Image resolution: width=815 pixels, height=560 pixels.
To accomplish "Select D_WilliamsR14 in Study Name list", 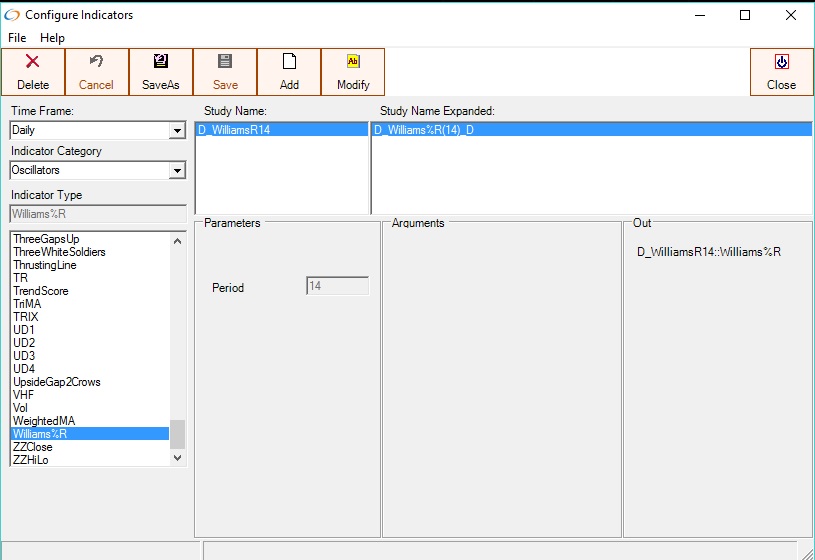I will pyautogui.click(x=234, y=130).
